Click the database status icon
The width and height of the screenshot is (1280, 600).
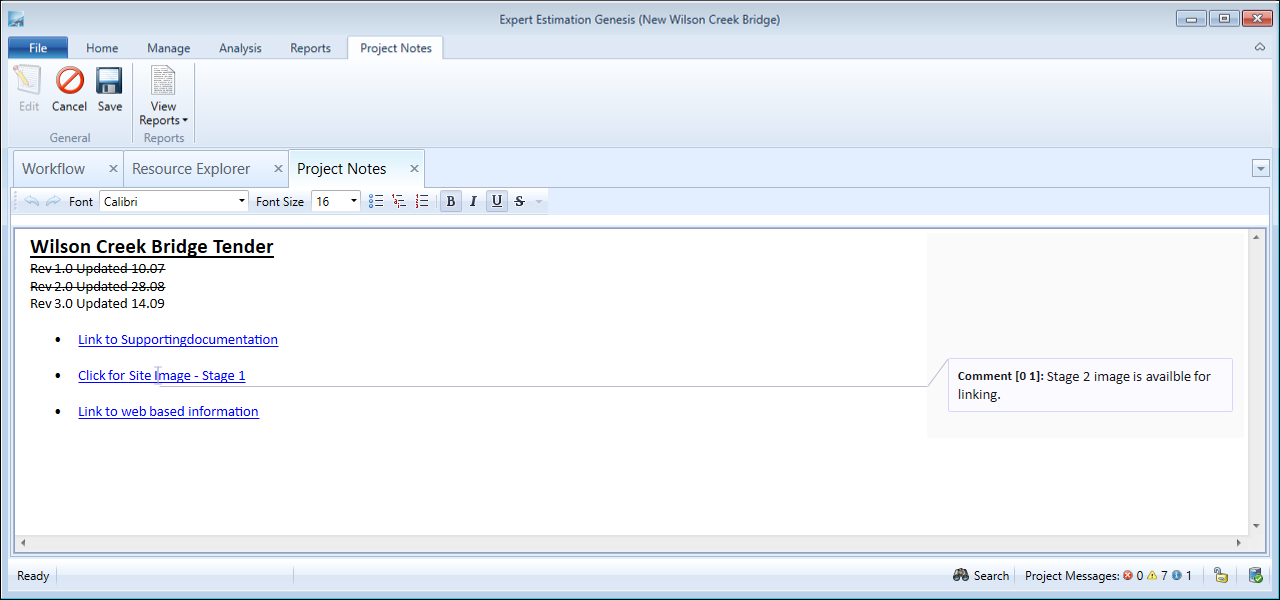(x=1255, y=576)
